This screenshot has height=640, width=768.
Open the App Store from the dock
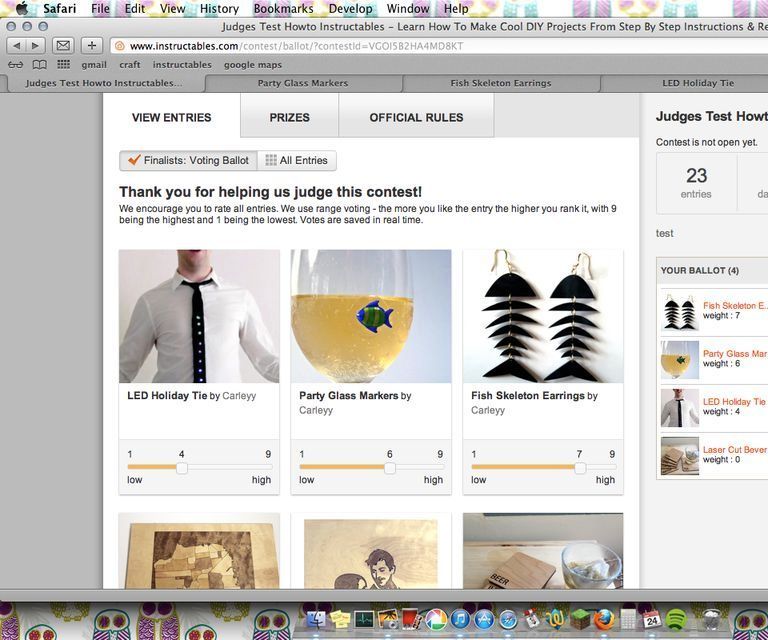484,620
